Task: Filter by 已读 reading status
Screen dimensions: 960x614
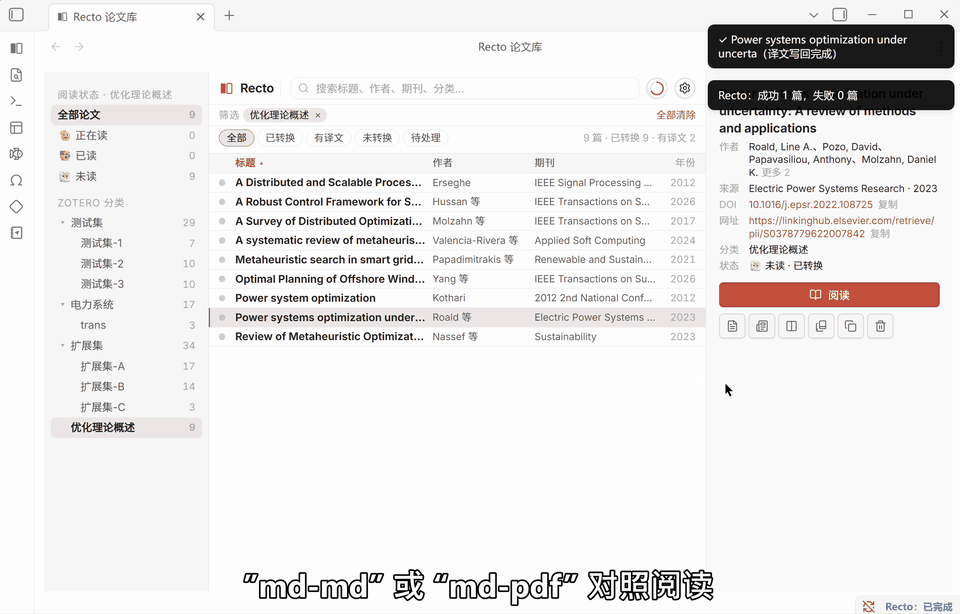Action: (126, 155)
